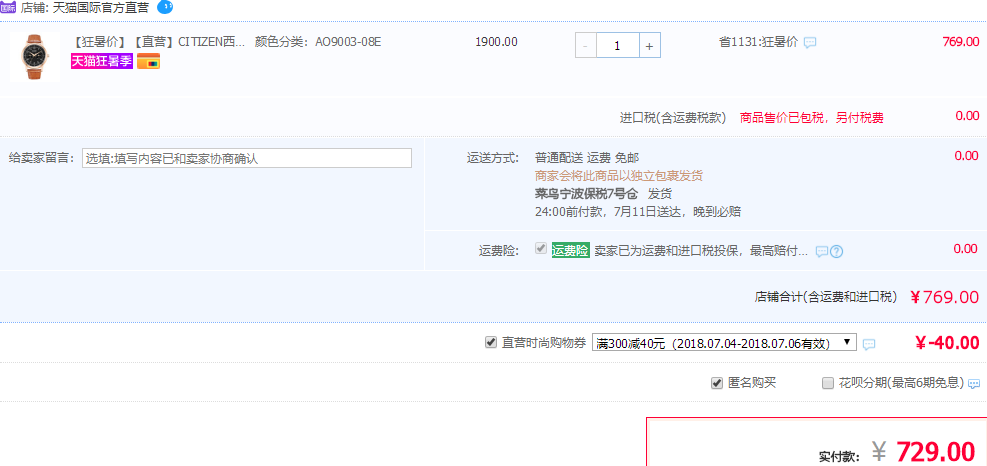
Task: Click the 729.00 final payment amount
Action: (935, 451)
